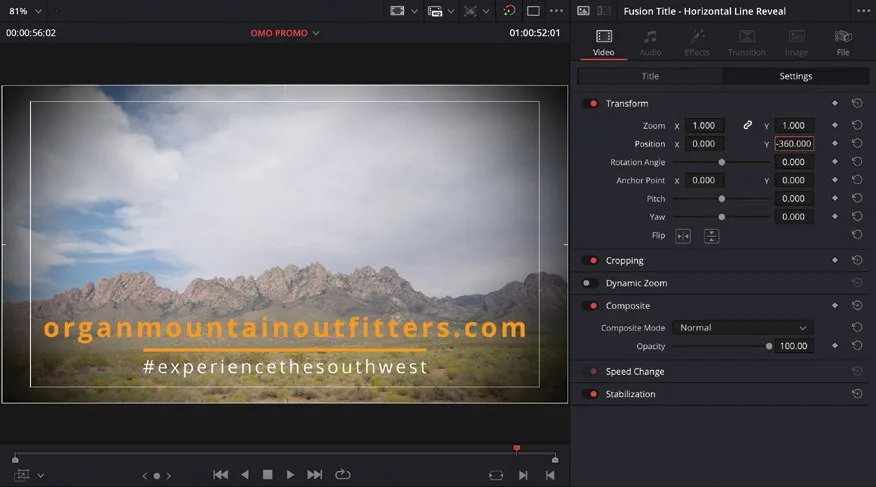Viewport: 876px width, 487px height.
Task: Switch to the File inspector tab
Action: 843,43
